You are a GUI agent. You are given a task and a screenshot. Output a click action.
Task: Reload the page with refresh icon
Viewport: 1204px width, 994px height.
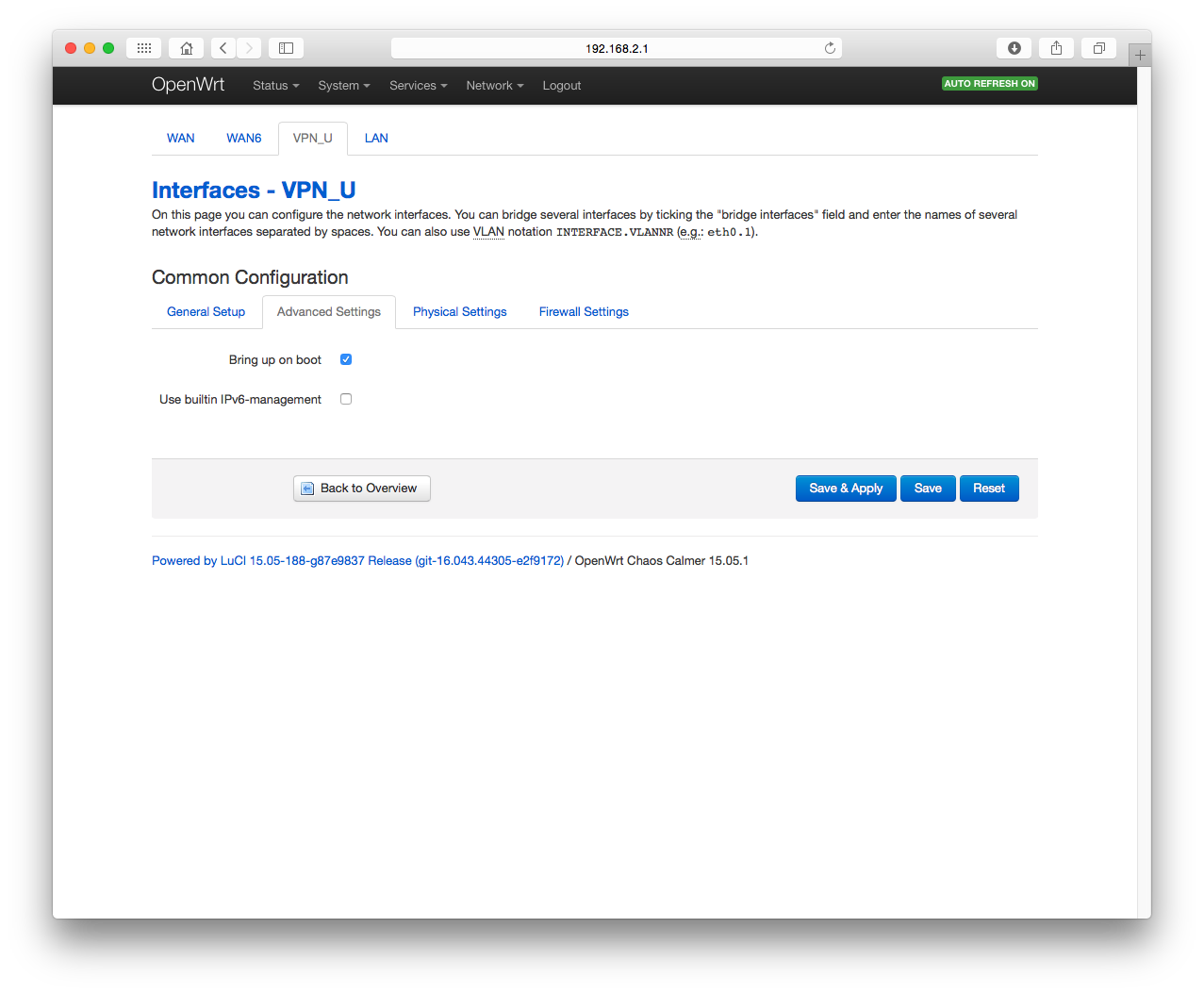[830, 48]
